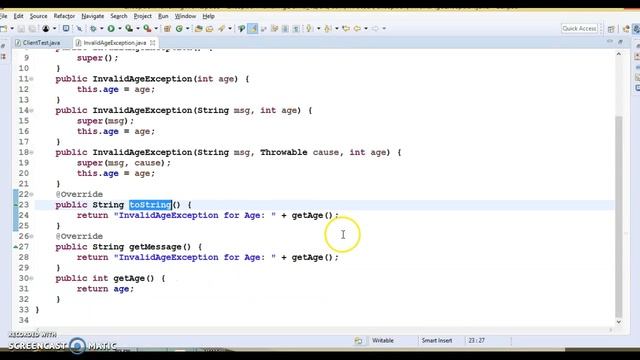The width and height of the screenshot is (640, 360).
Task: Click the Quick Access search field
Action: (x=579, y=29)
